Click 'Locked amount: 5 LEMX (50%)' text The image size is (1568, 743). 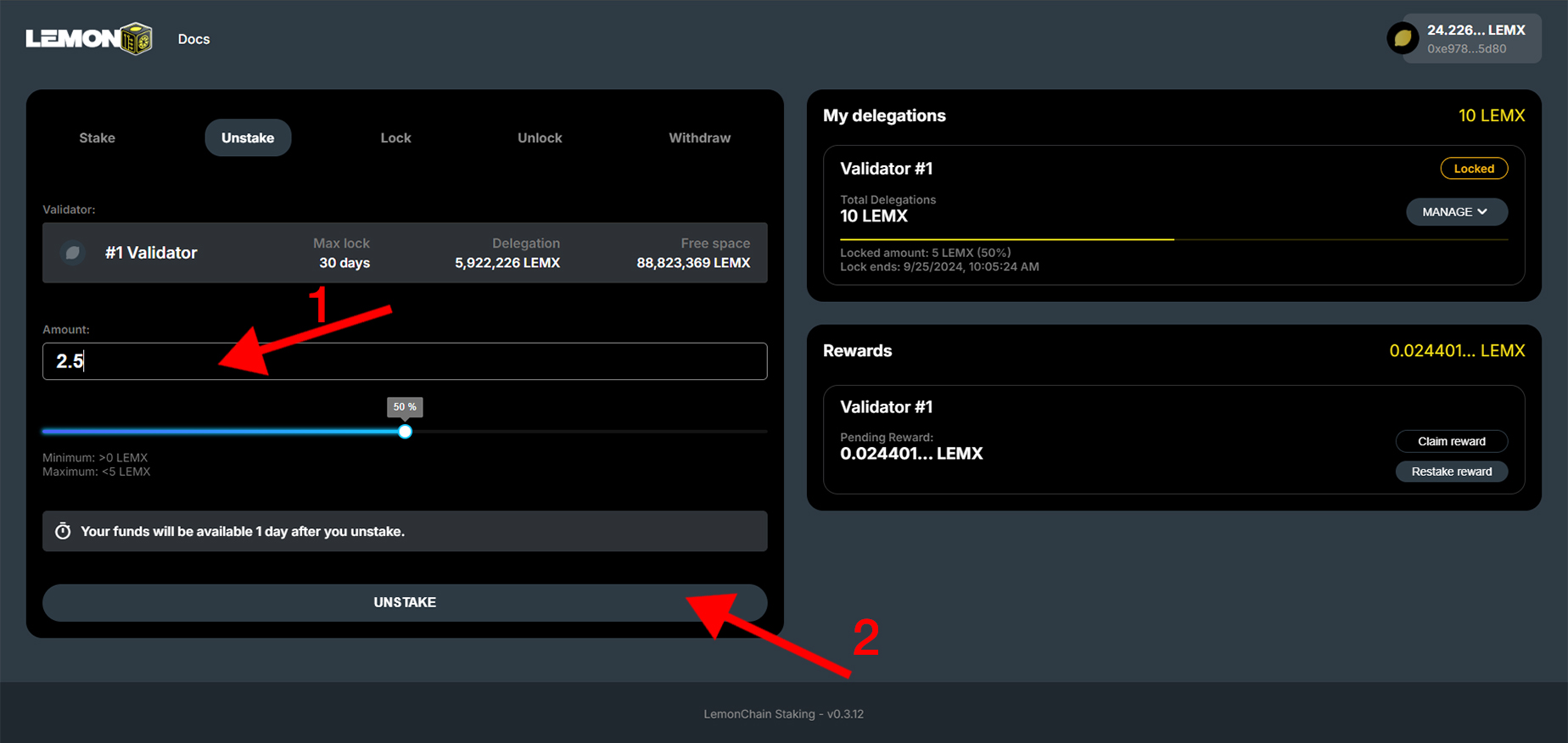(925, 253)
